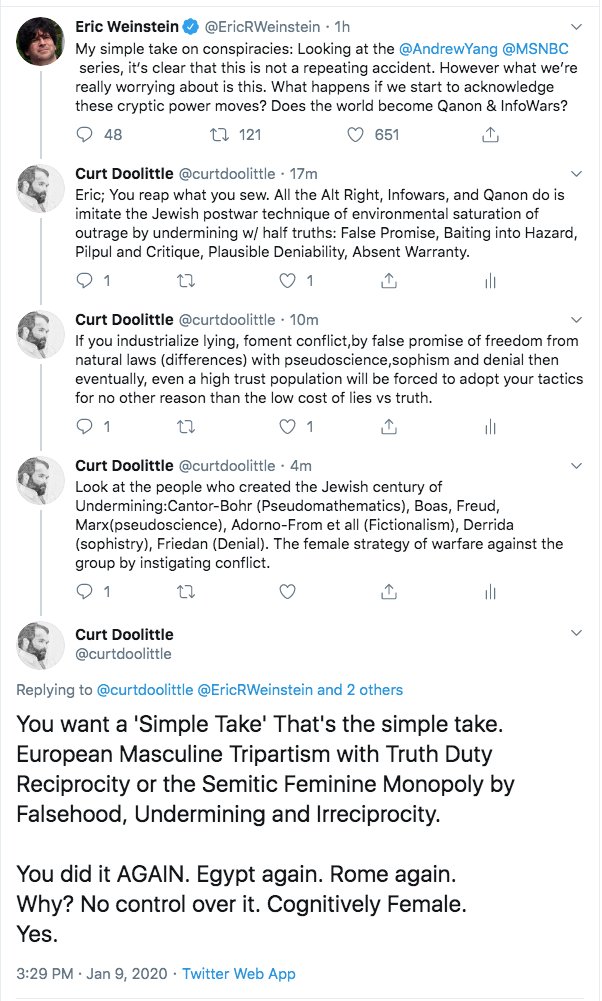602x1001 pixels.
Task: Reply to Curt Doolittle's 17m tweet
Action: point(85,282)
